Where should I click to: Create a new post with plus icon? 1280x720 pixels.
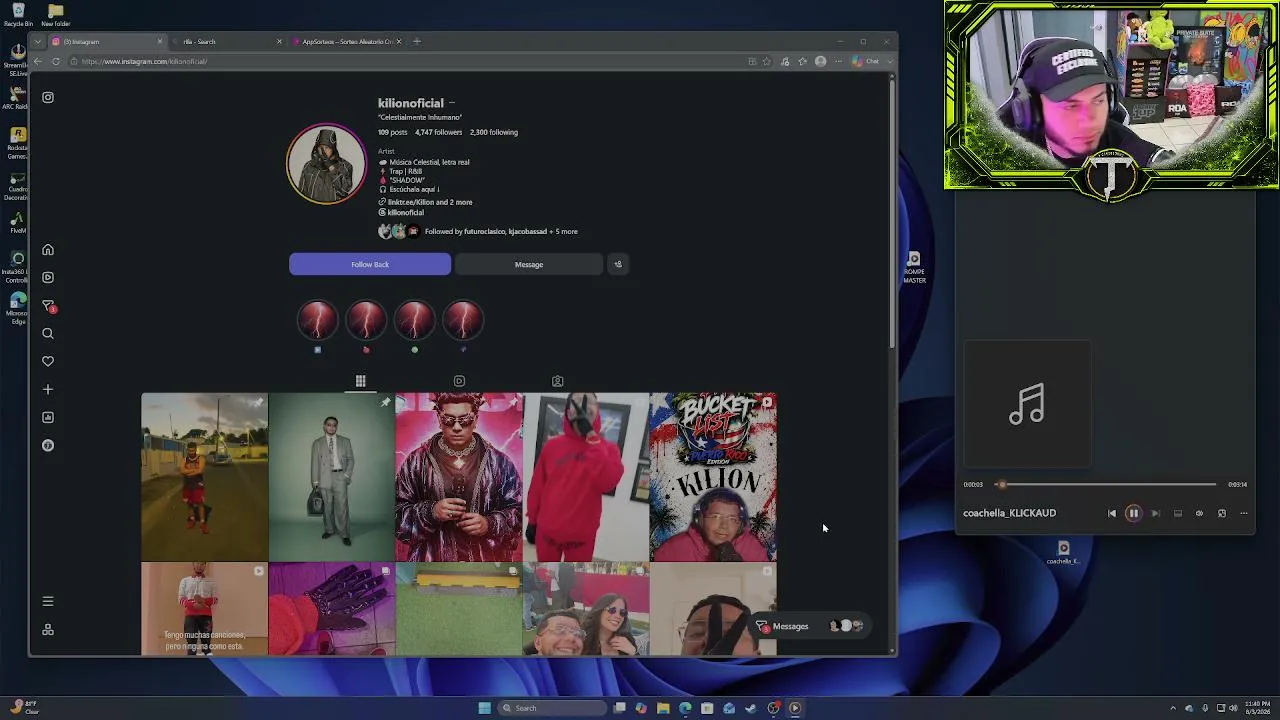click(x=48, y=390)
